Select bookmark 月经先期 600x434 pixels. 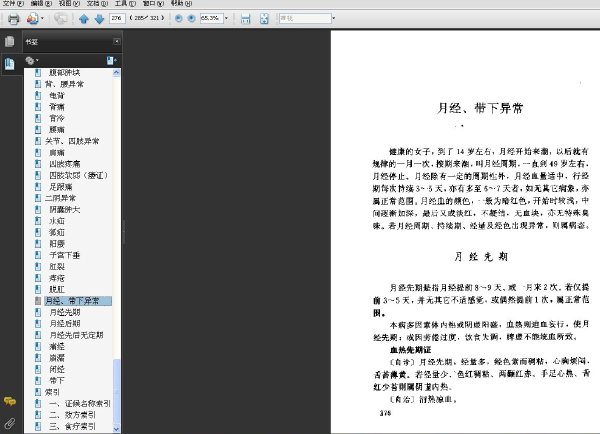65,312
